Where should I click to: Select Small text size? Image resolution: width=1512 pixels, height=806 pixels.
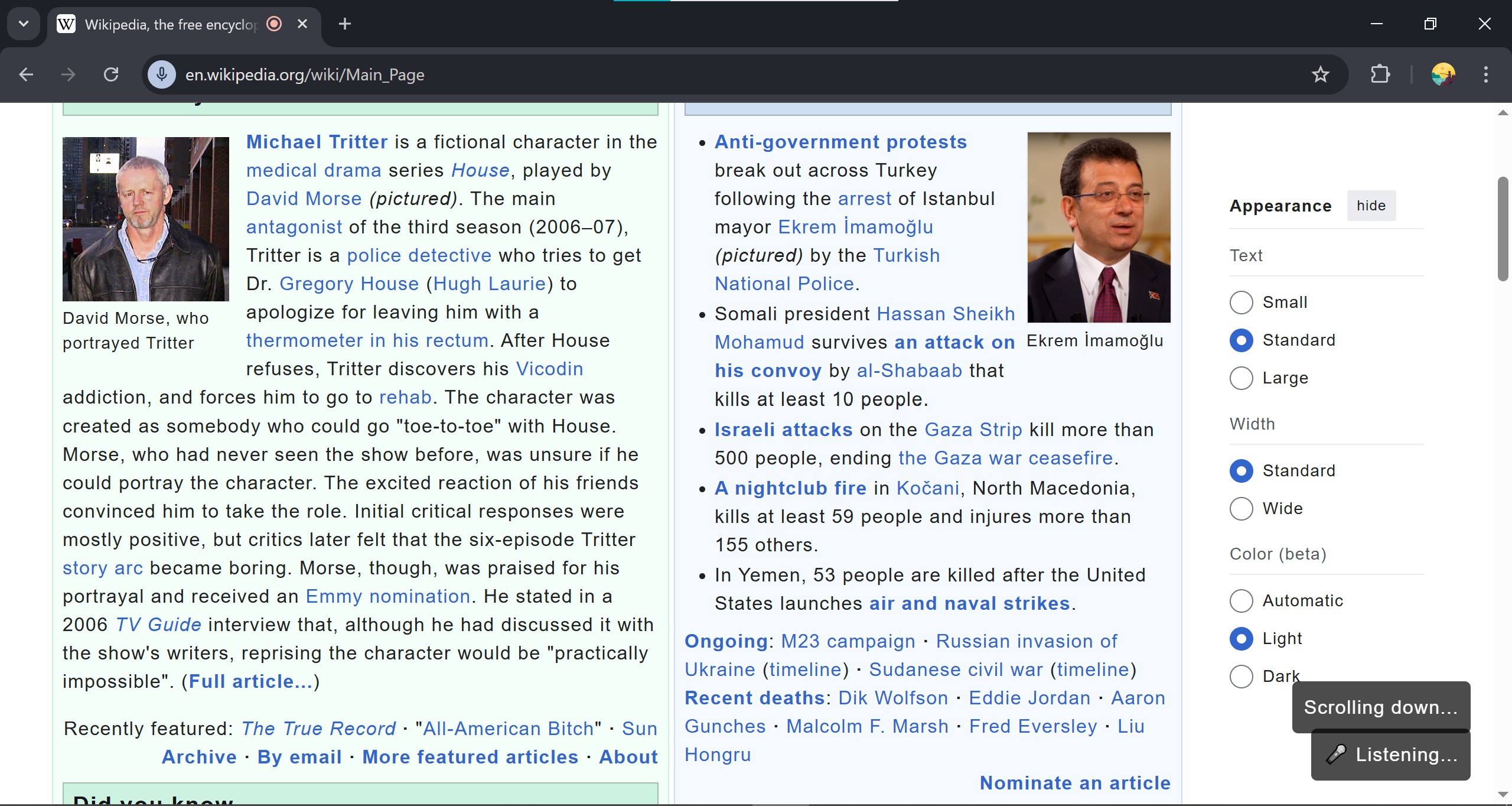coord(1241,303)
